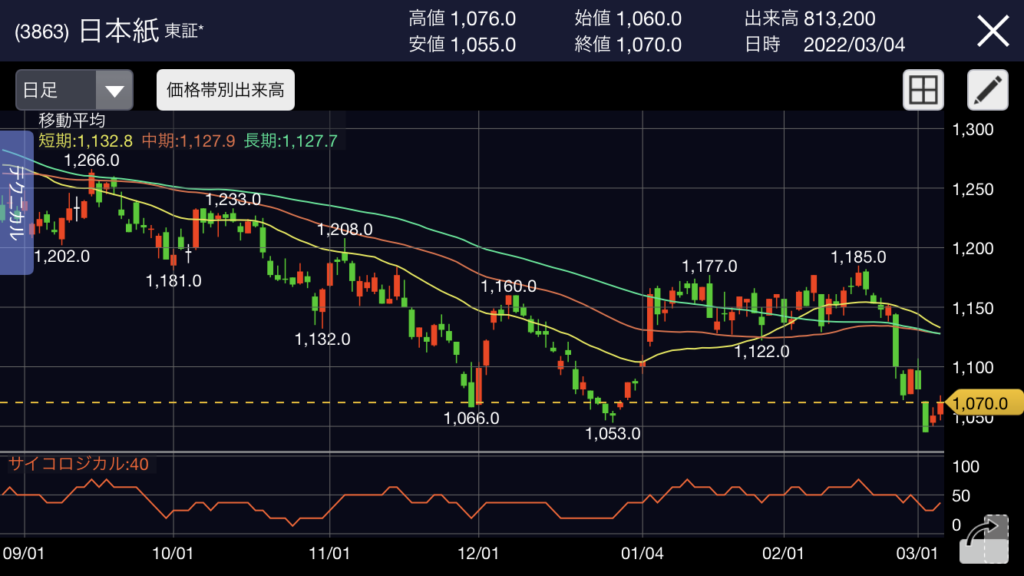Screen dimensions: 1024x576
Task: Open the テクニカル side tab
Action: point(16,202)
